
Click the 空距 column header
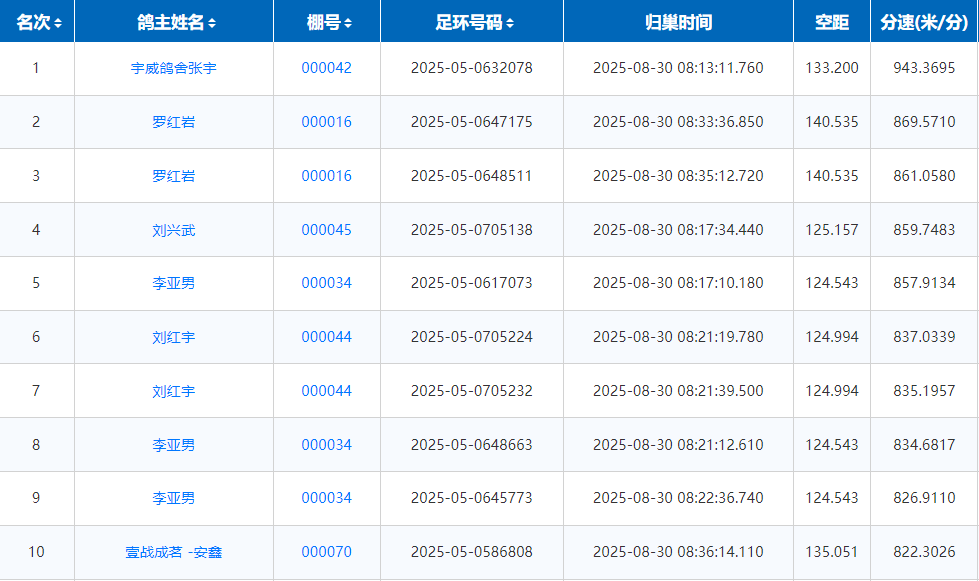click(831, 22)
